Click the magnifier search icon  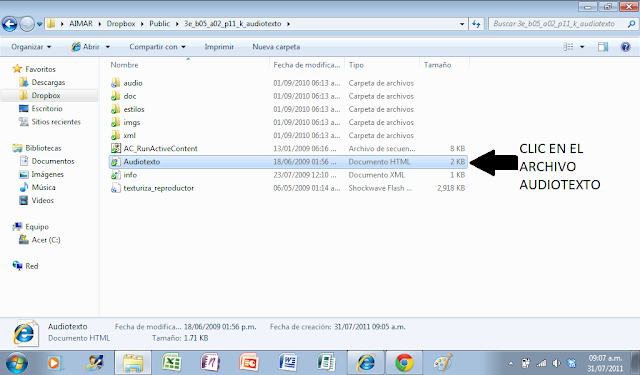pos(631,24)
